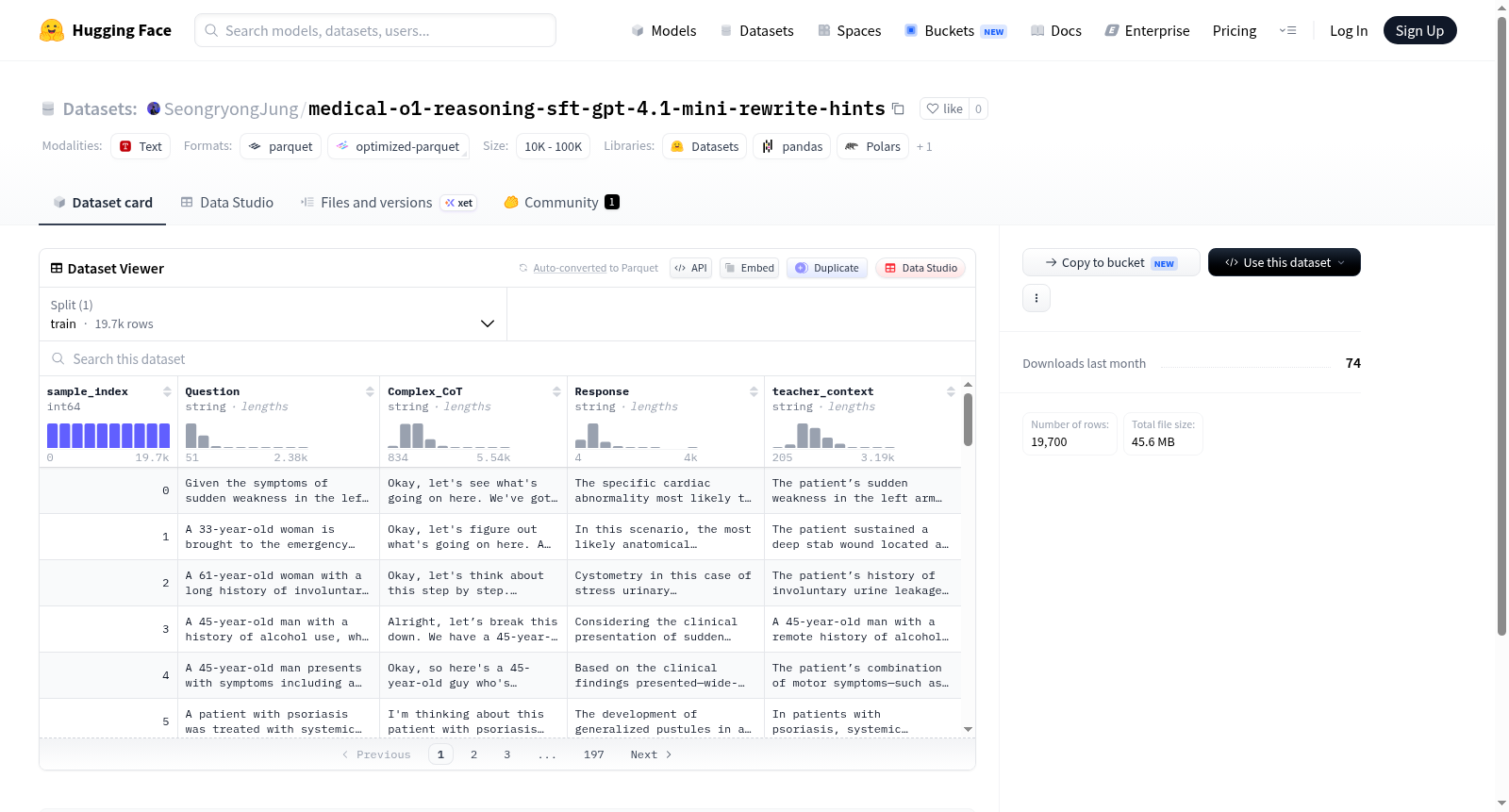Click the Complex_CoT lengths histogram
Screen dimensions: 1509x812
tap(449, 435)
